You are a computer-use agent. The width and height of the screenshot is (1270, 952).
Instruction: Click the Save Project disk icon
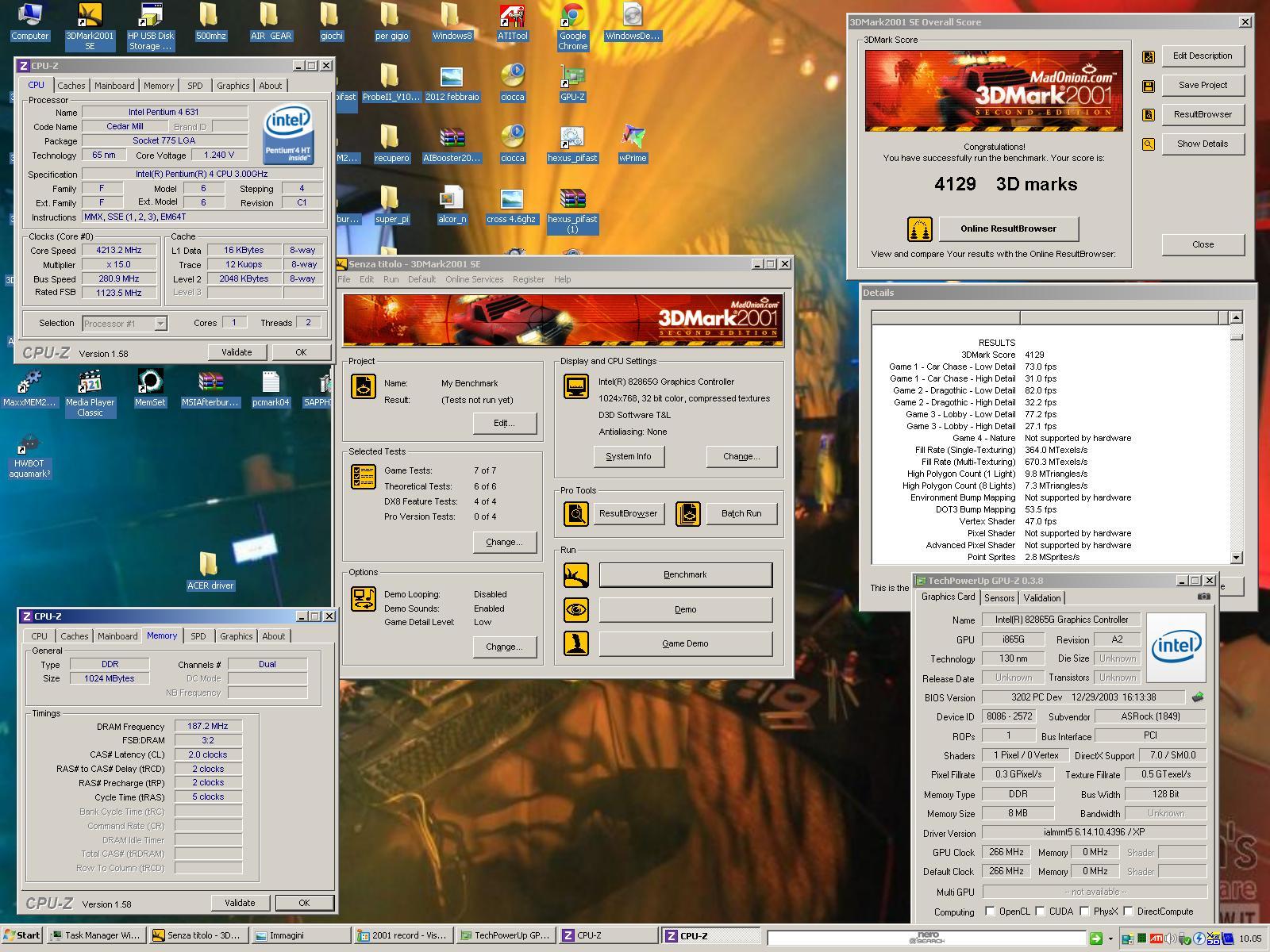click(x=1148, y=86)
